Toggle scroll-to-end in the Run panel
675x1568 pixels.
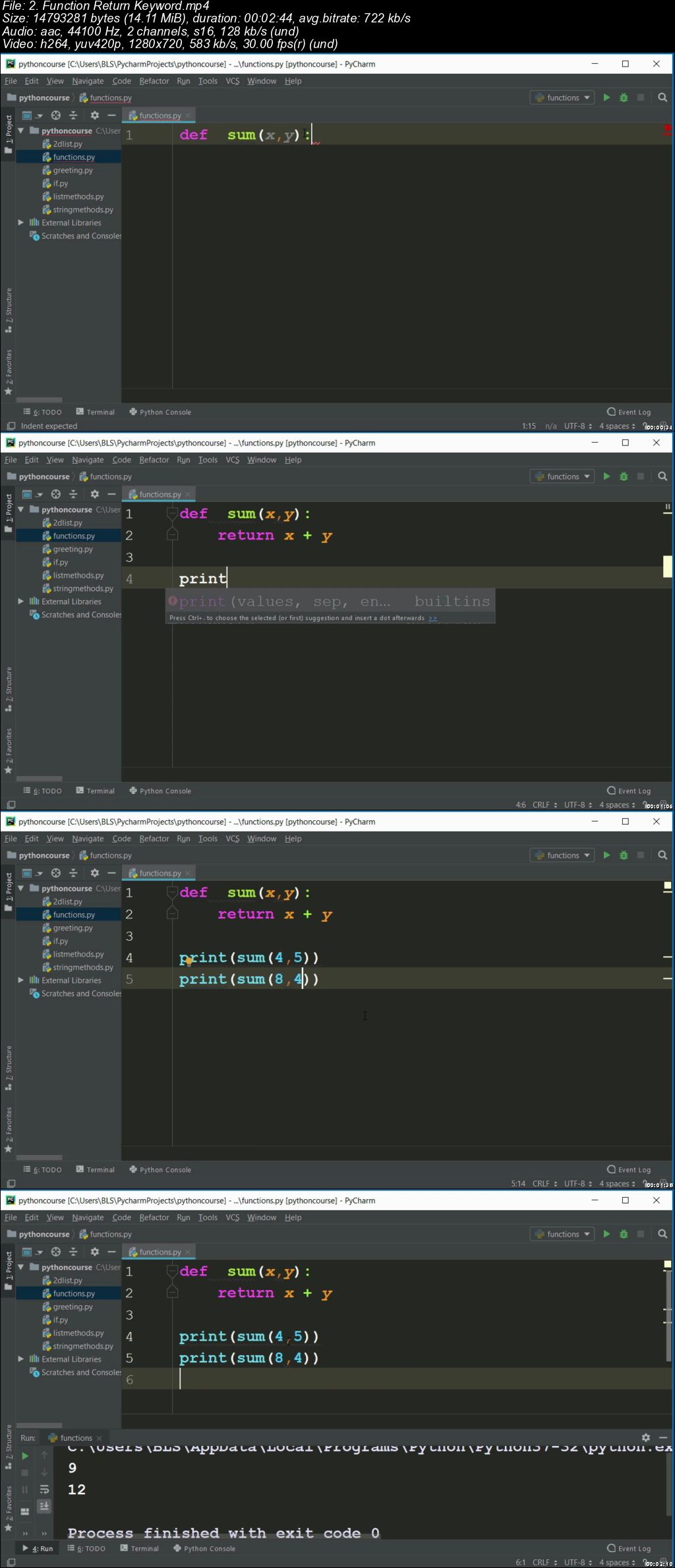(x=44, y=1505)
